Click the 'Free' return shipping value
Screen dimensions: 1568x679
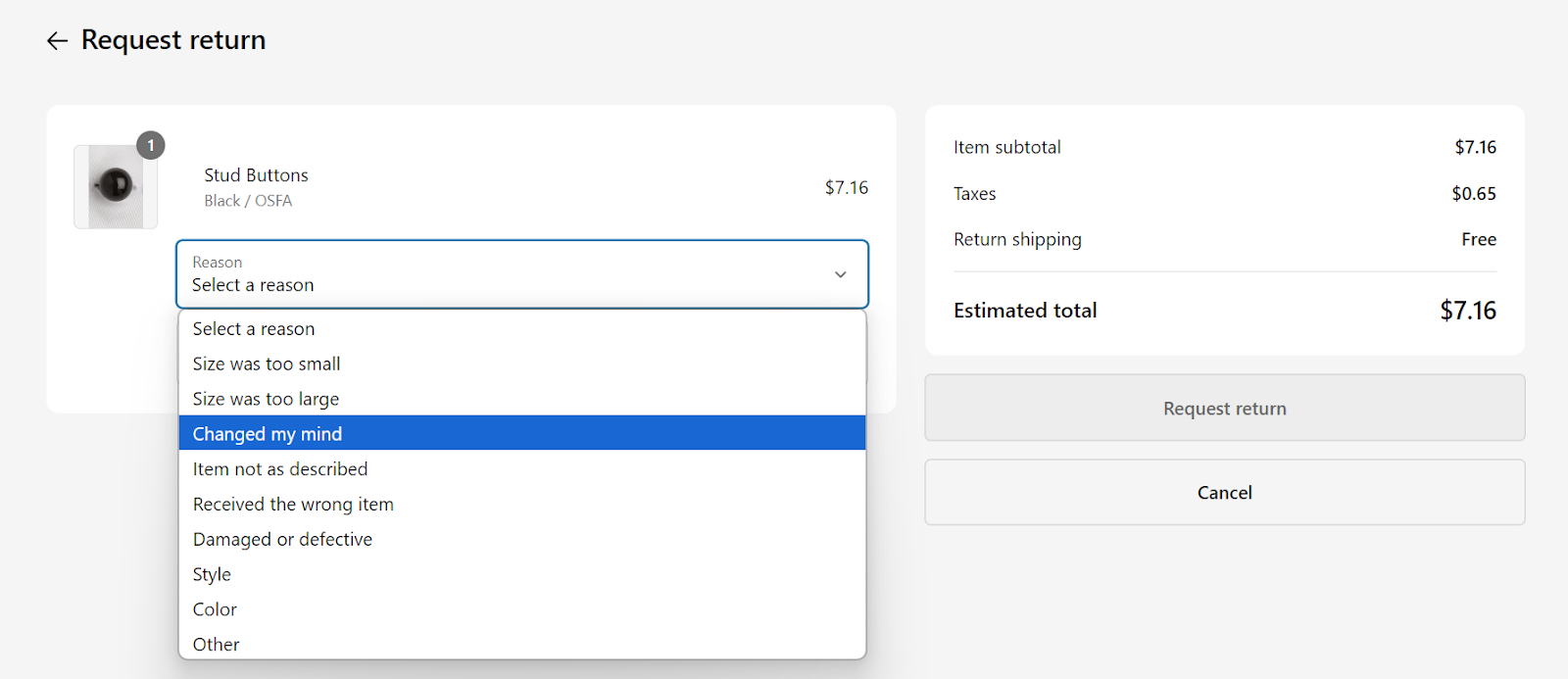point(1479,239)
